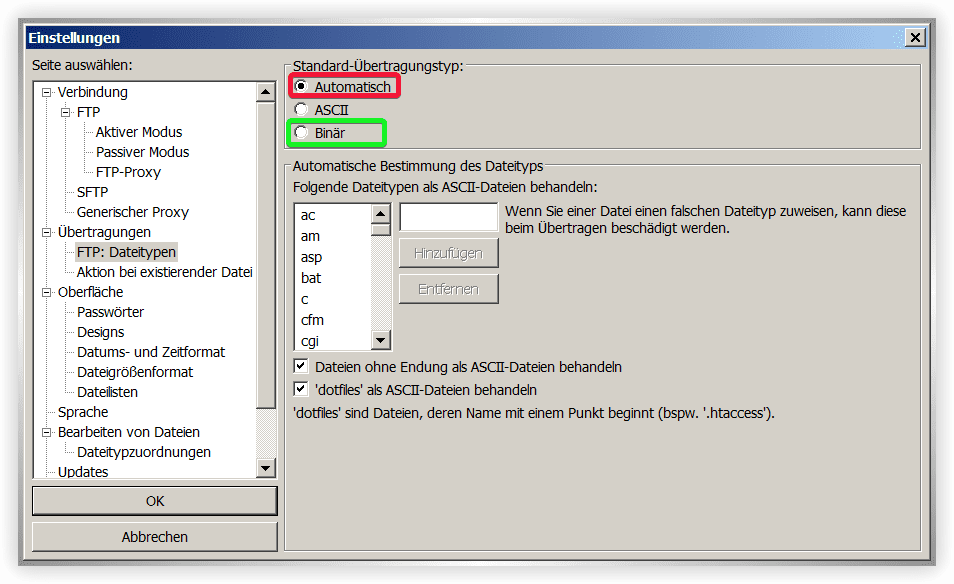Select the Automatisch radio button
This screenshot has height=584, width=954.
pos(301,87)
